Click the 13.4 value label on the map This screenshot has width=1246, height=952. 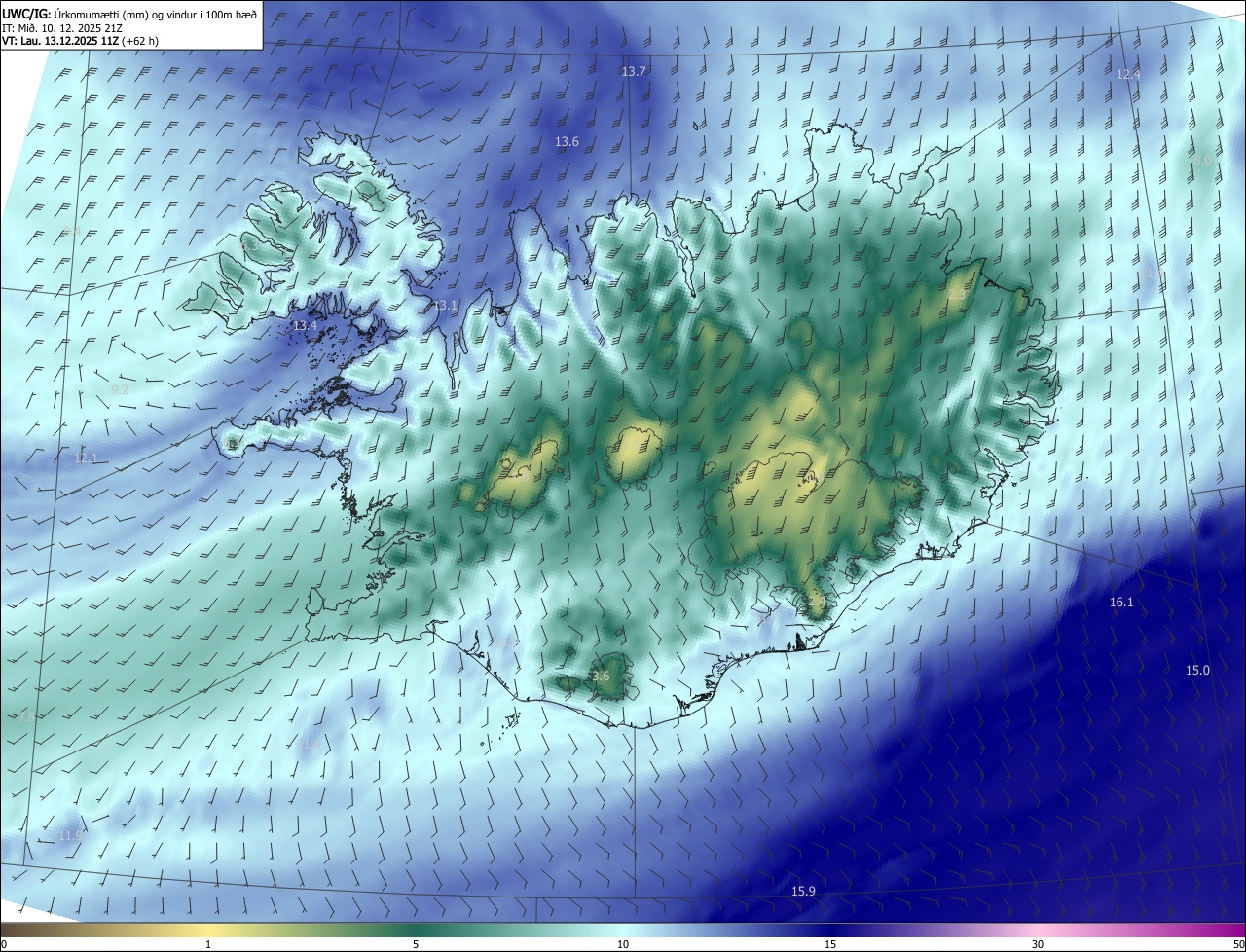click(305, 325)
